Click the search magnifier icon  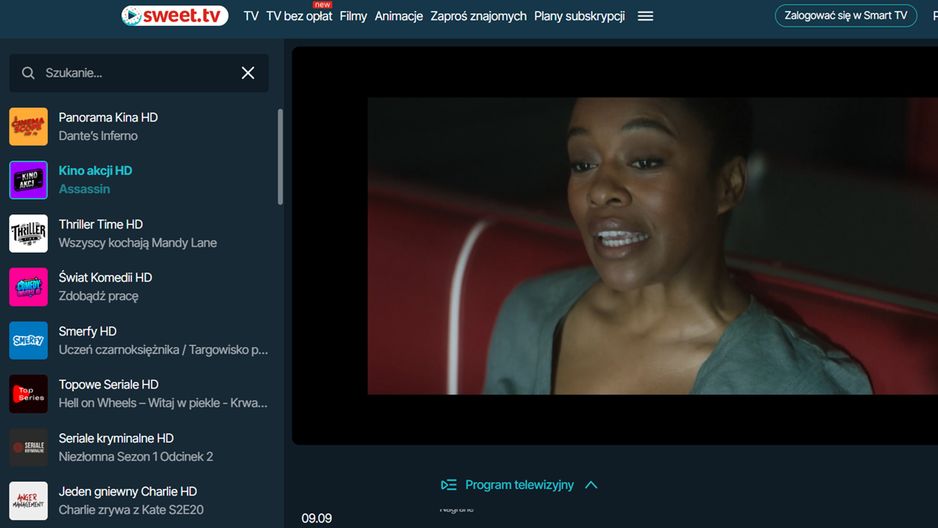[28, 73]
